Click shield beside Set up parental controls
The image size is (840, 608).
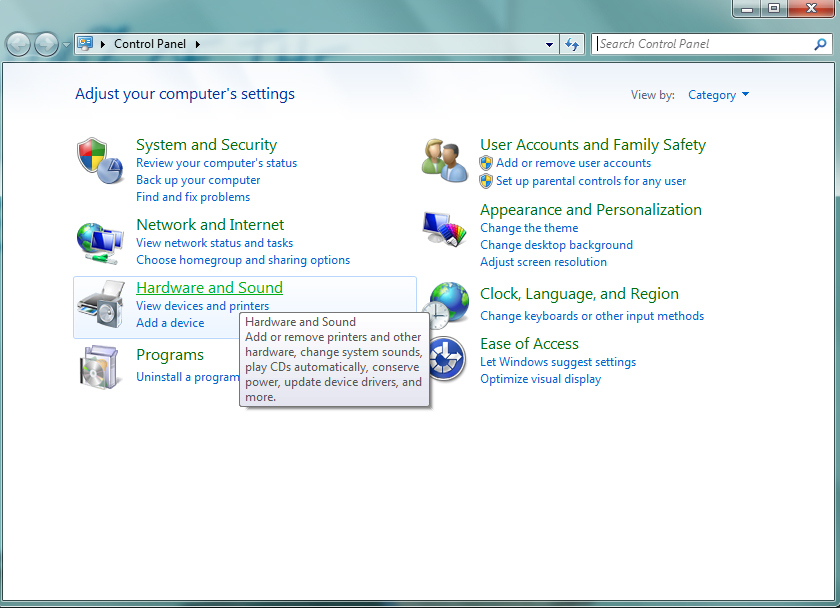pos(486,181)
